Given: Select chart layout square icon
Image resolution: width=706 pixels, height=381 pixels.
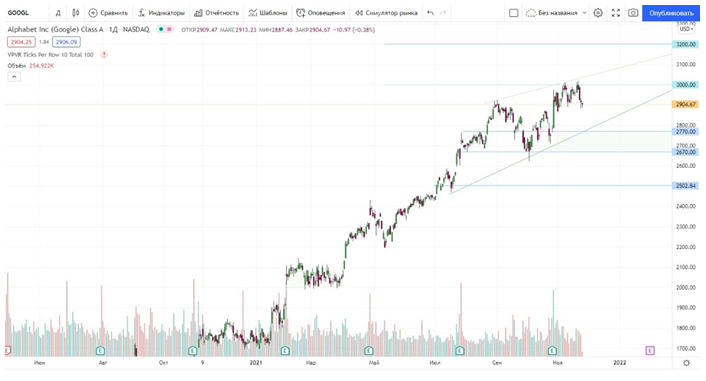Looking at the screenshot, I should 513,13.
